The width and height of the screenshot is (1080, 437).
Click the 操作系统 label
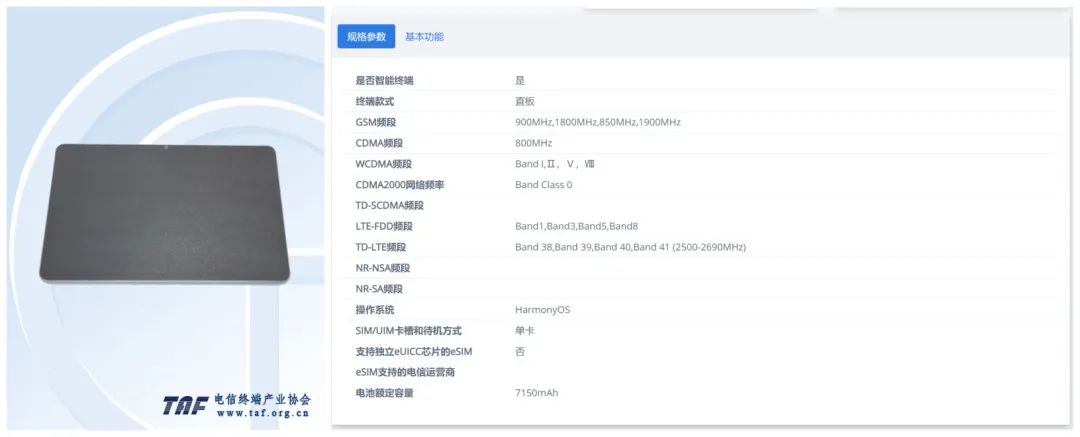pyautogui.click(x=375, y=309)
